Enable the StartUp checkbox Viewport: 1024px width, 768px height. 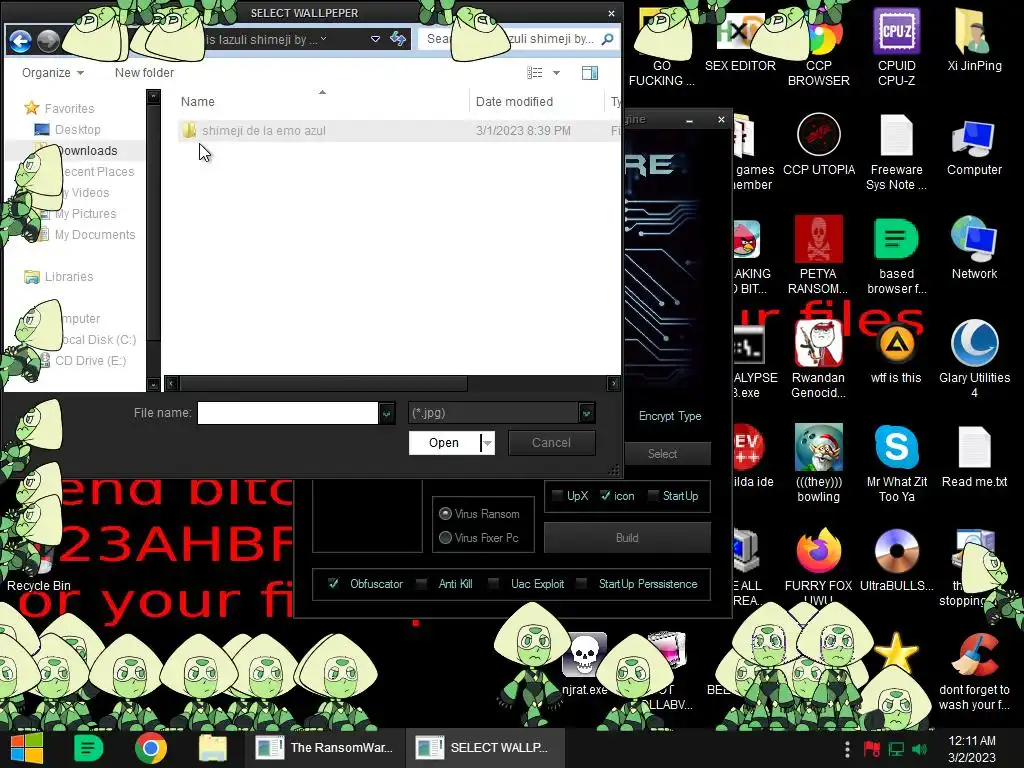click(652, 496)
